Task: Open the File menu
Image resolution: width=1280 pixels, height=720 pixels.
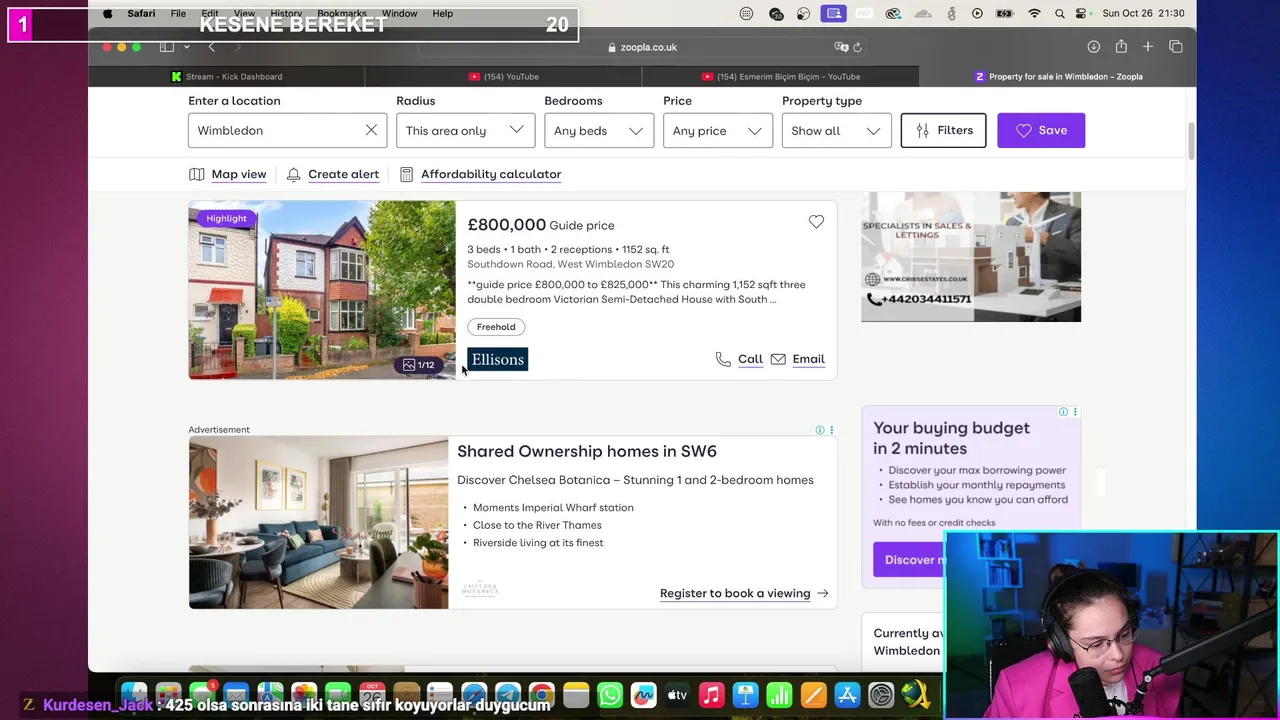Action: click(178, 13)
